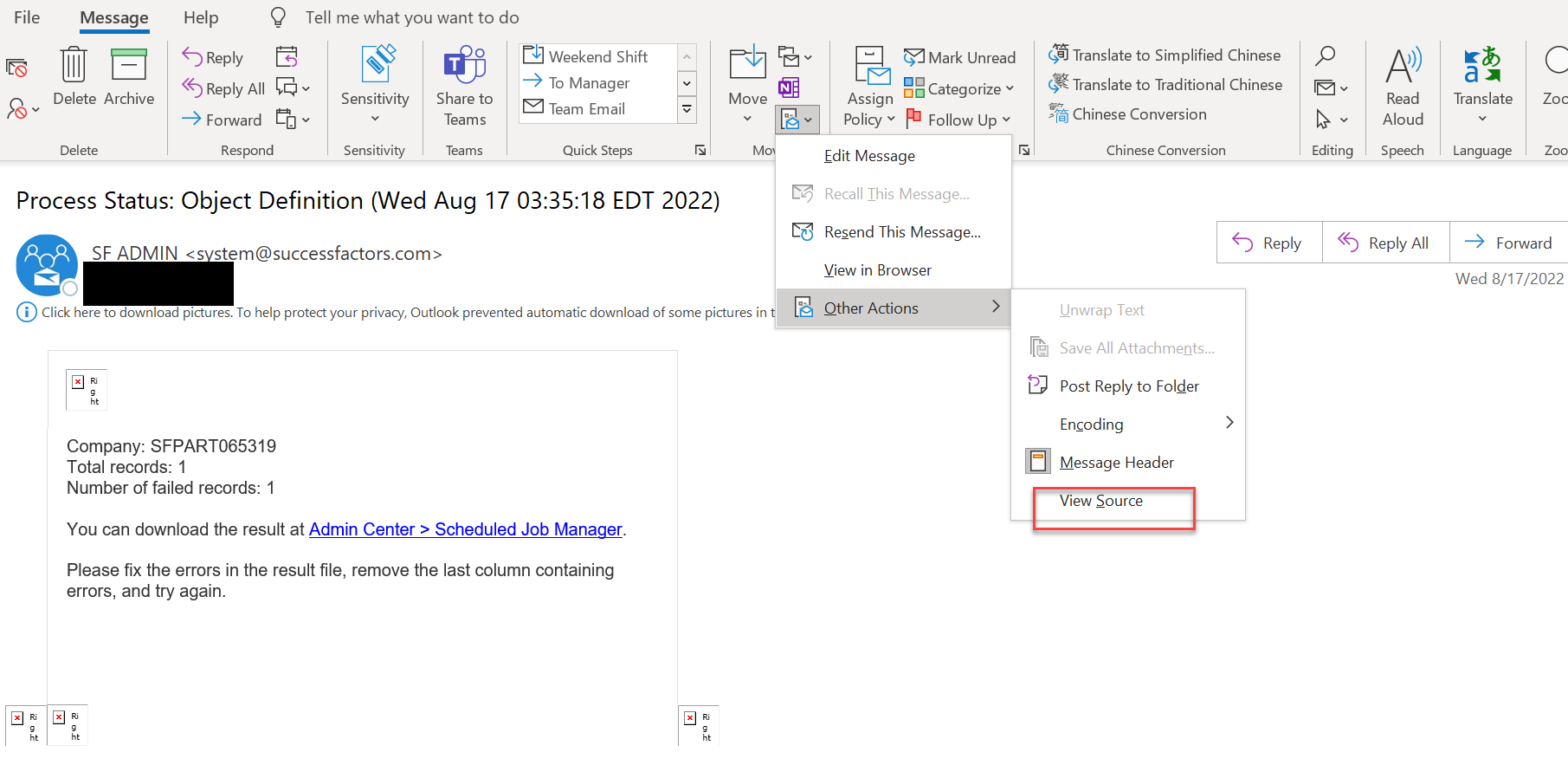Open the Reply with IM dropdown
Image resolution: width=1568 pixels, height=778 pixels.
point(293,88)
